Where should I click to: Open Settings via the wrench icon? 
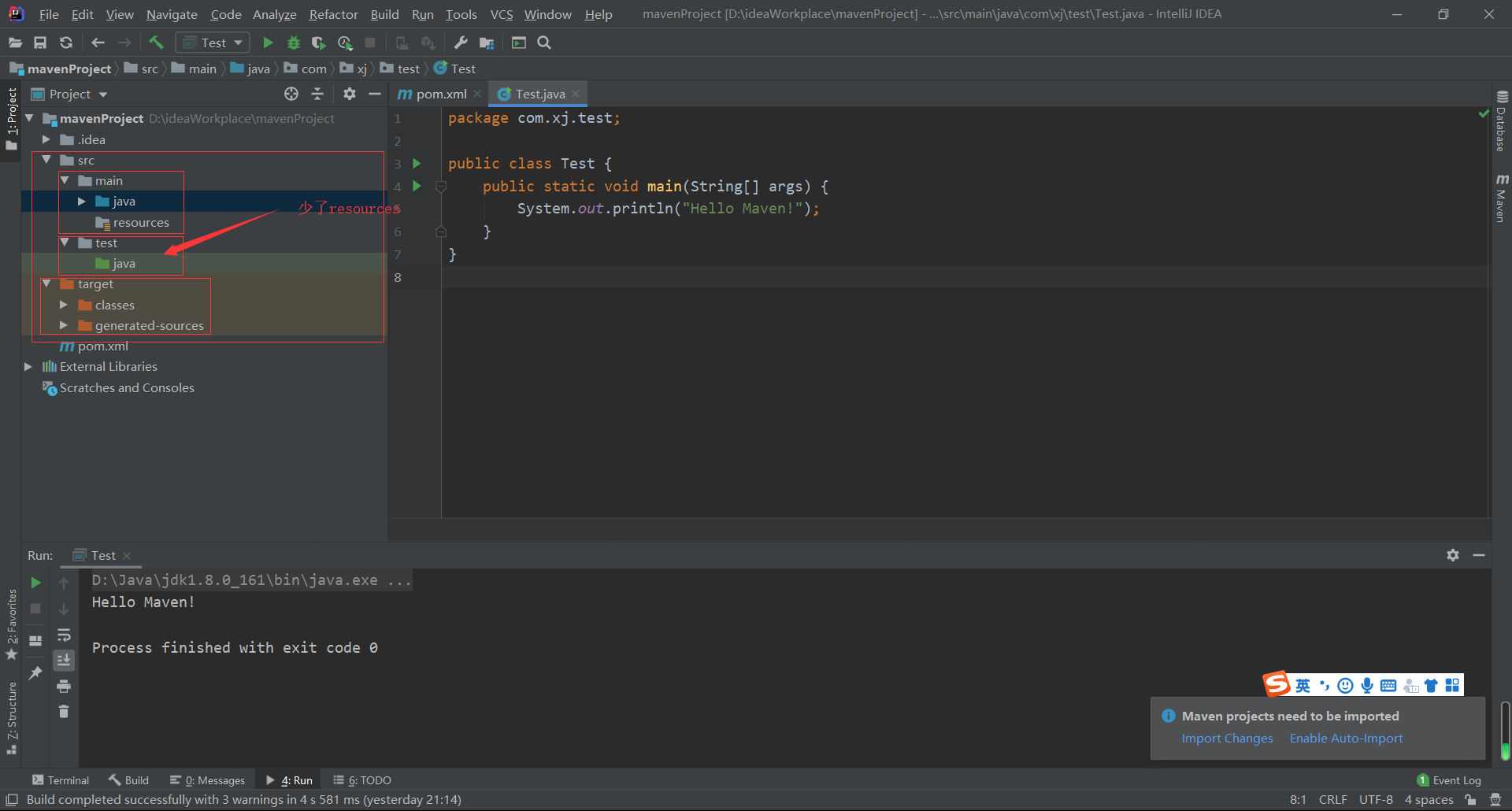[461, 43]
